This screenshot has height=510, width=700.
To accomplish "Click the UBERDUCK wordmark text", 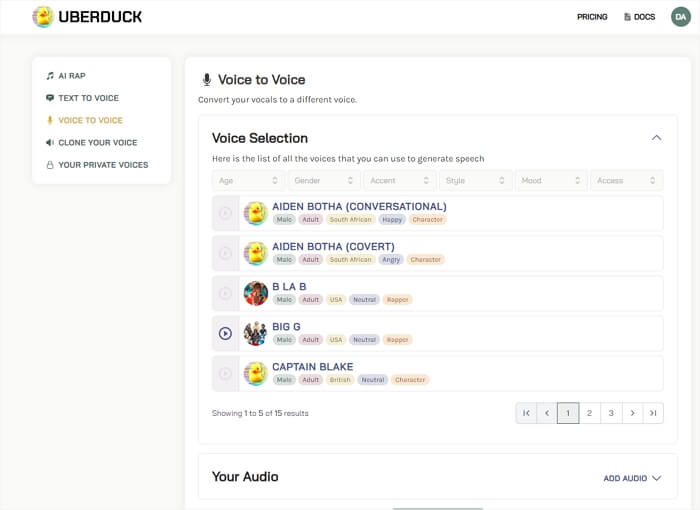I will pos(100,17).
